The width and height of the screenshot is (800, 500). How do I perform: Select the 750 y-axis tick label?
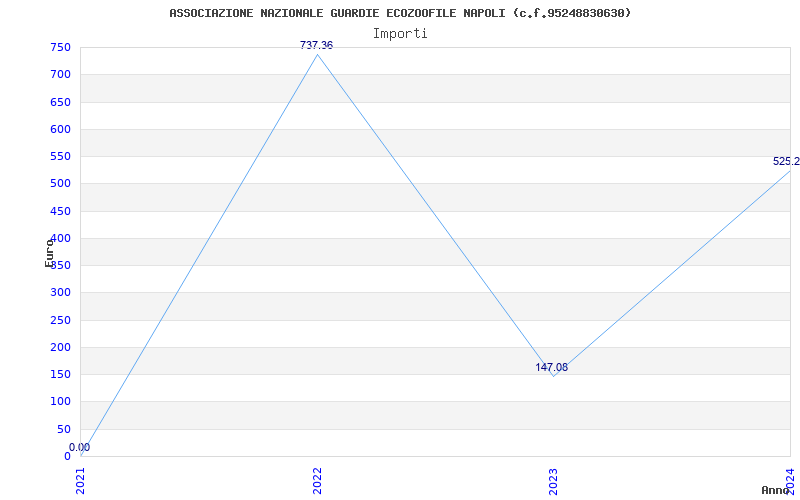[x=60, y=47]
